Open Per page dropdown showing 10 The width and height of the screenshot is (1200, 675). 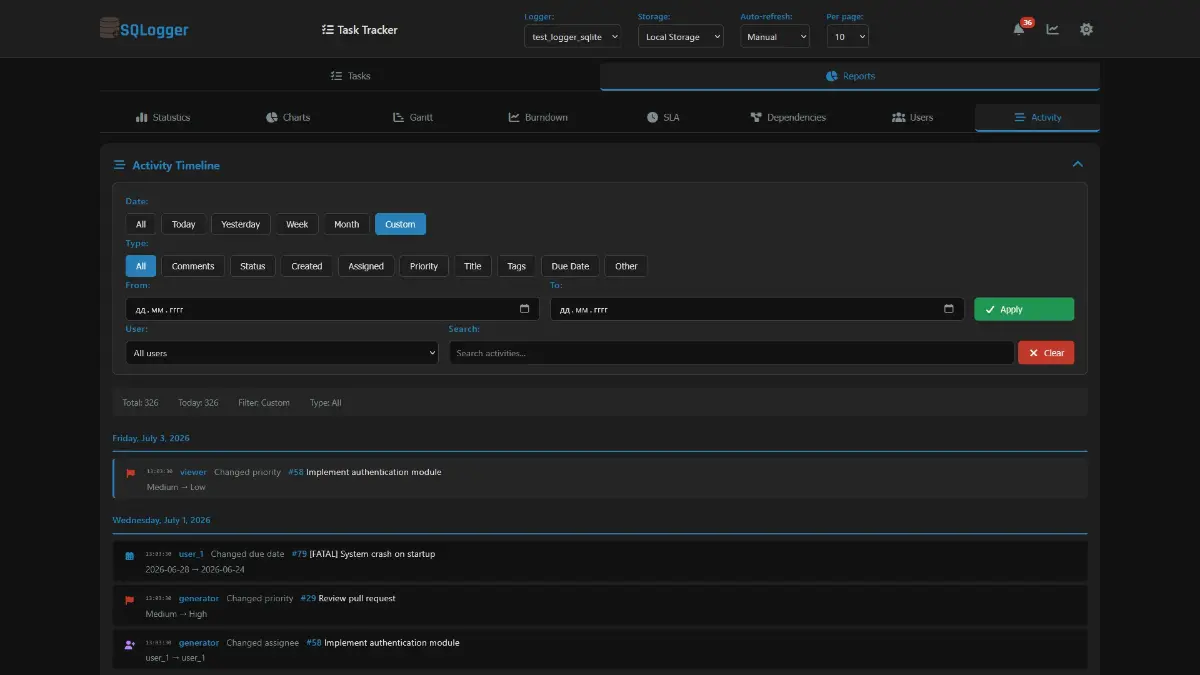(x=848, y=36)
